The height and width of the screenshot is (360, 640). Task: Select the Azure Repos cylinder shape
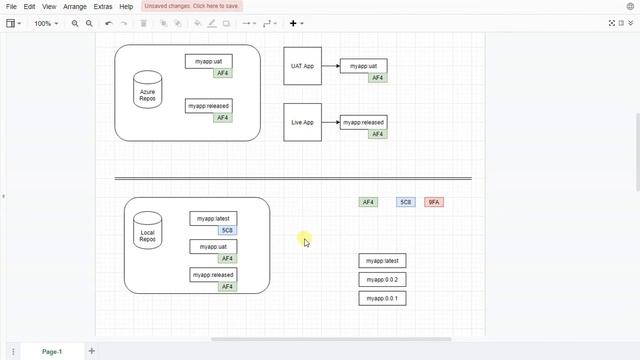point(147,89)
